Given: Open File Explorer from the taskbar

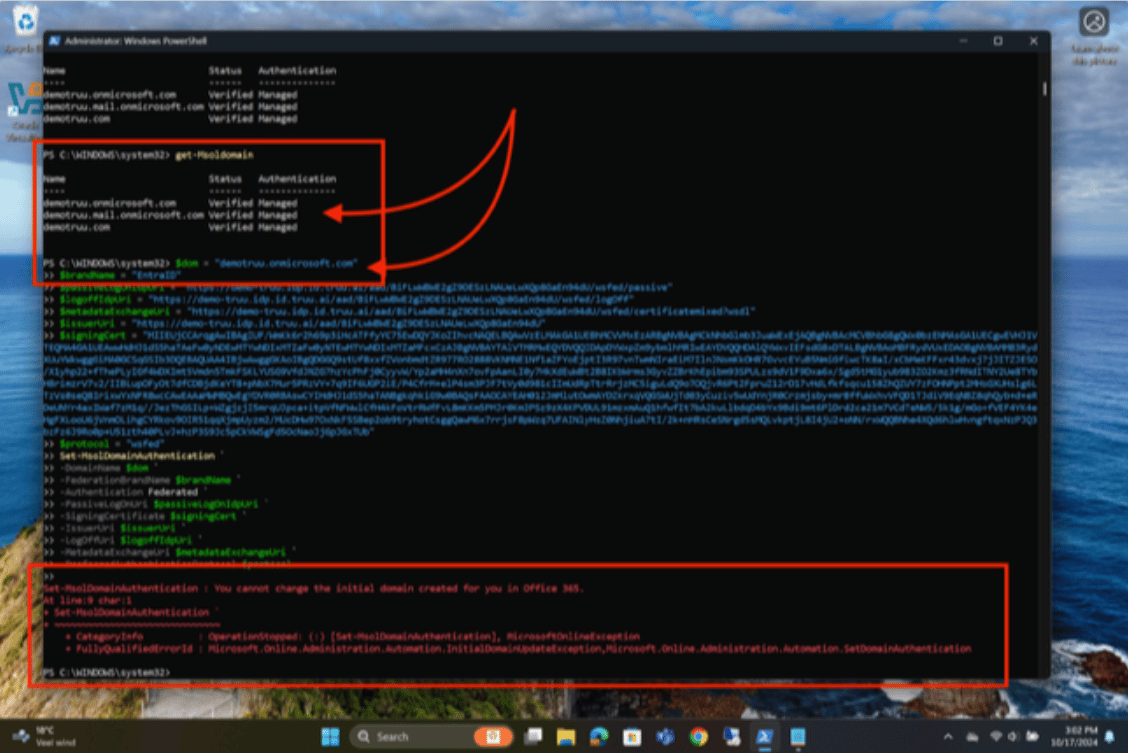Looking at the screenshot, I should point(566,736).
